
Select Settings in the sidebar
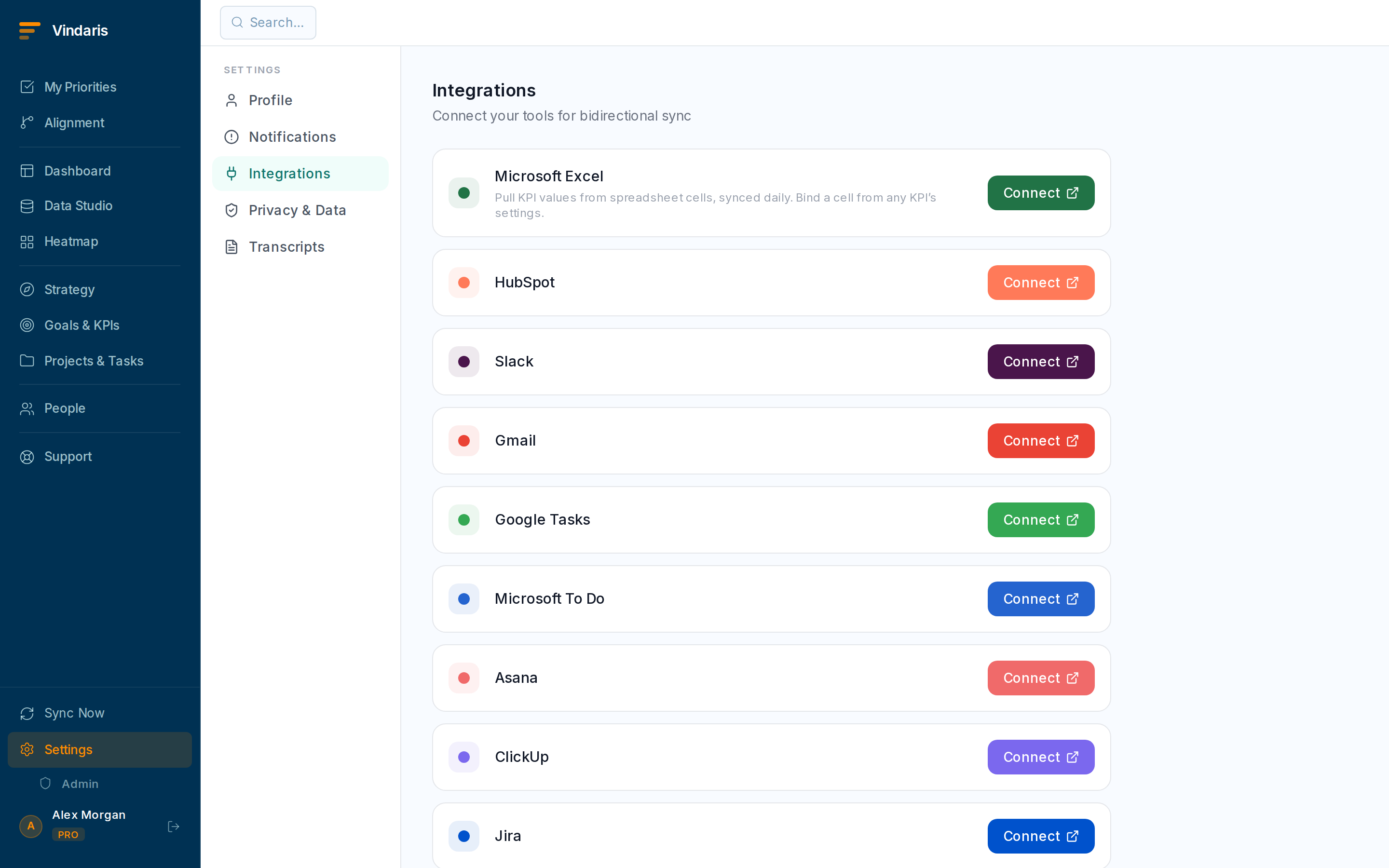point(100,750)
